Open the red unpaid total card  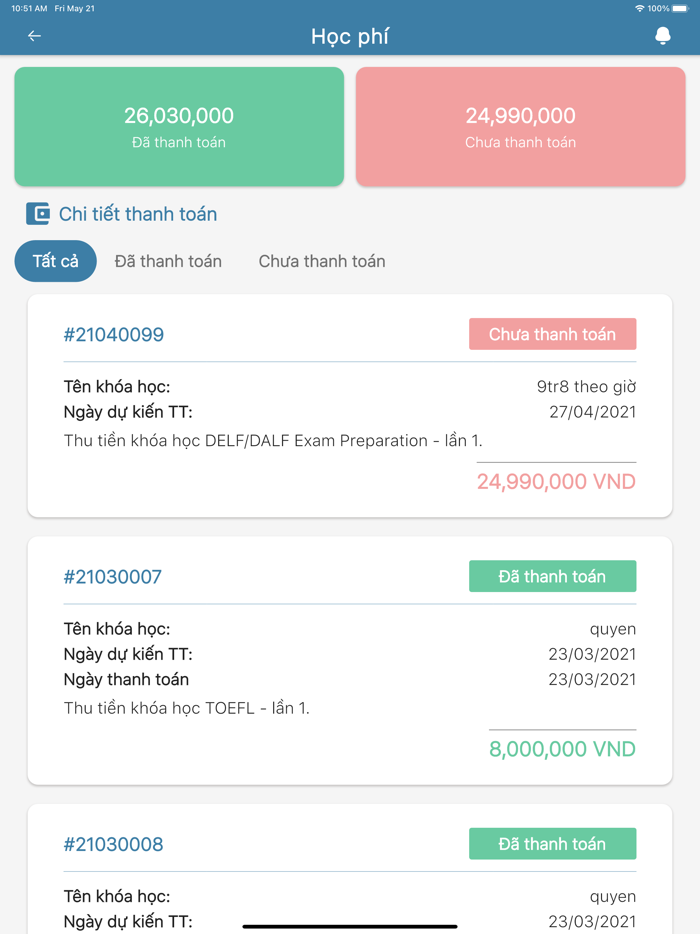tap(520, 127)
